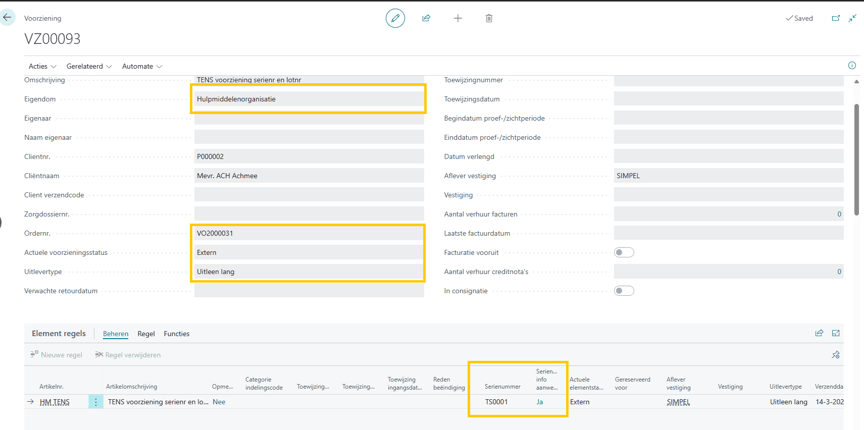Expand the Gerelateerd menu

click(x=89, y=66)
